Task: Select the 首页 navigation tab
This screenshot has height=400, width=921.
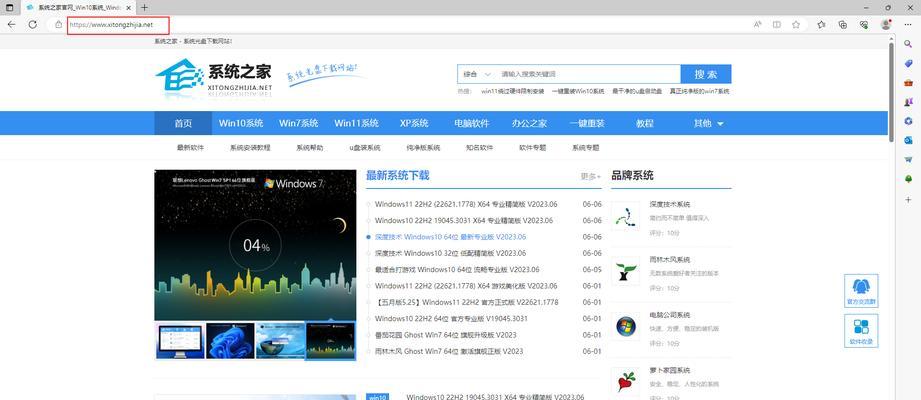Action: coord(183,123)
